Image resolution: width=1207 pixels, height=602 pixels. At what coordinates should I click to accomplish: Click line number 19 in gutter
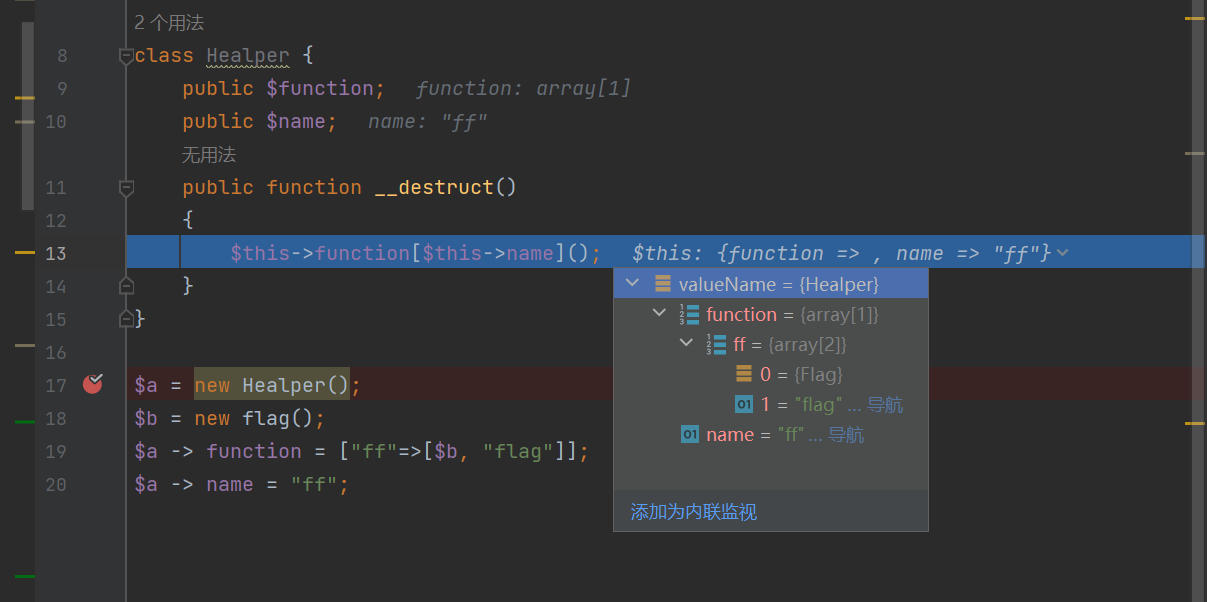(56, 451)
